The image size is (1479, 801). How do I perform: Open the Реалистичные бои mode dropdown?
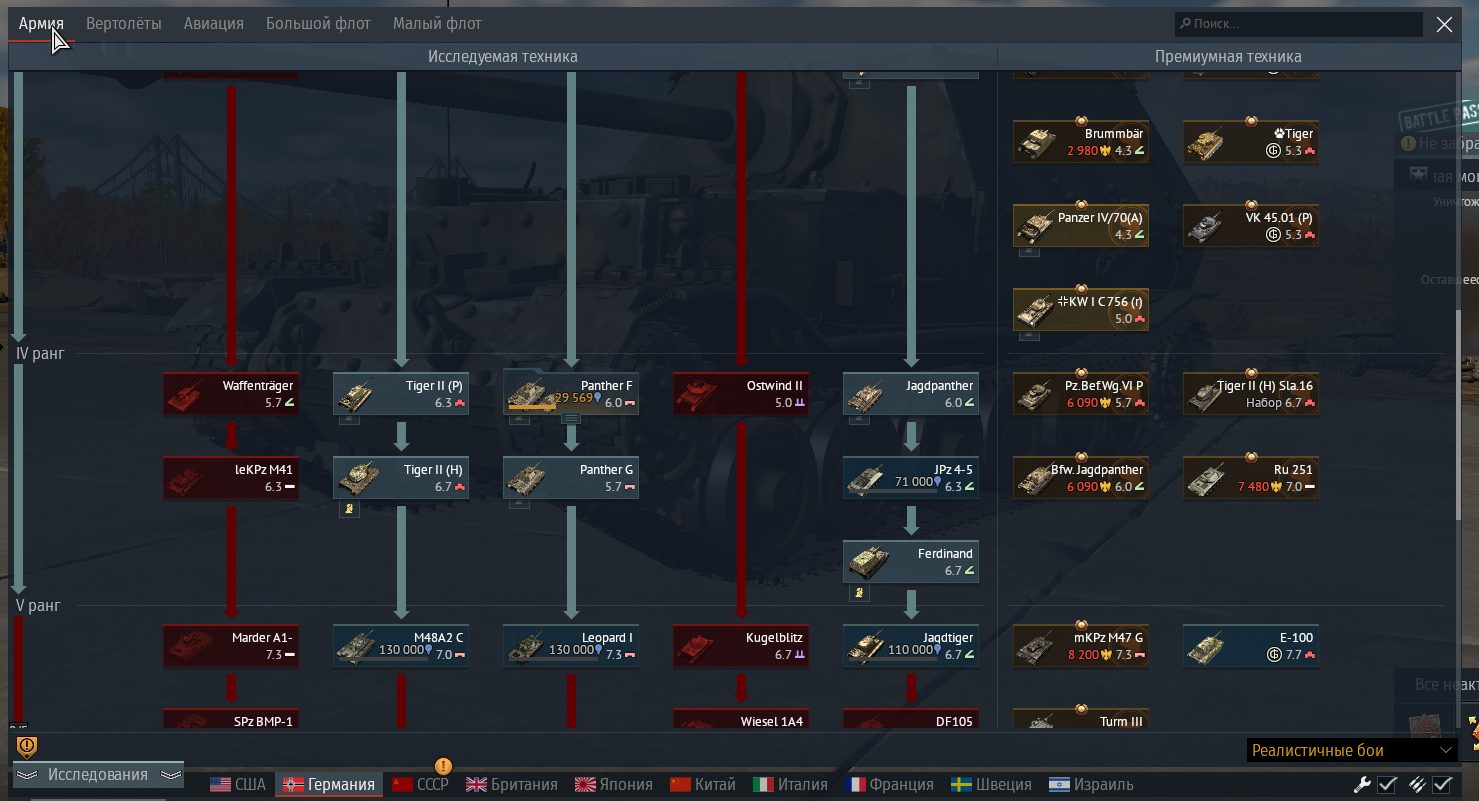point(1352,750)
